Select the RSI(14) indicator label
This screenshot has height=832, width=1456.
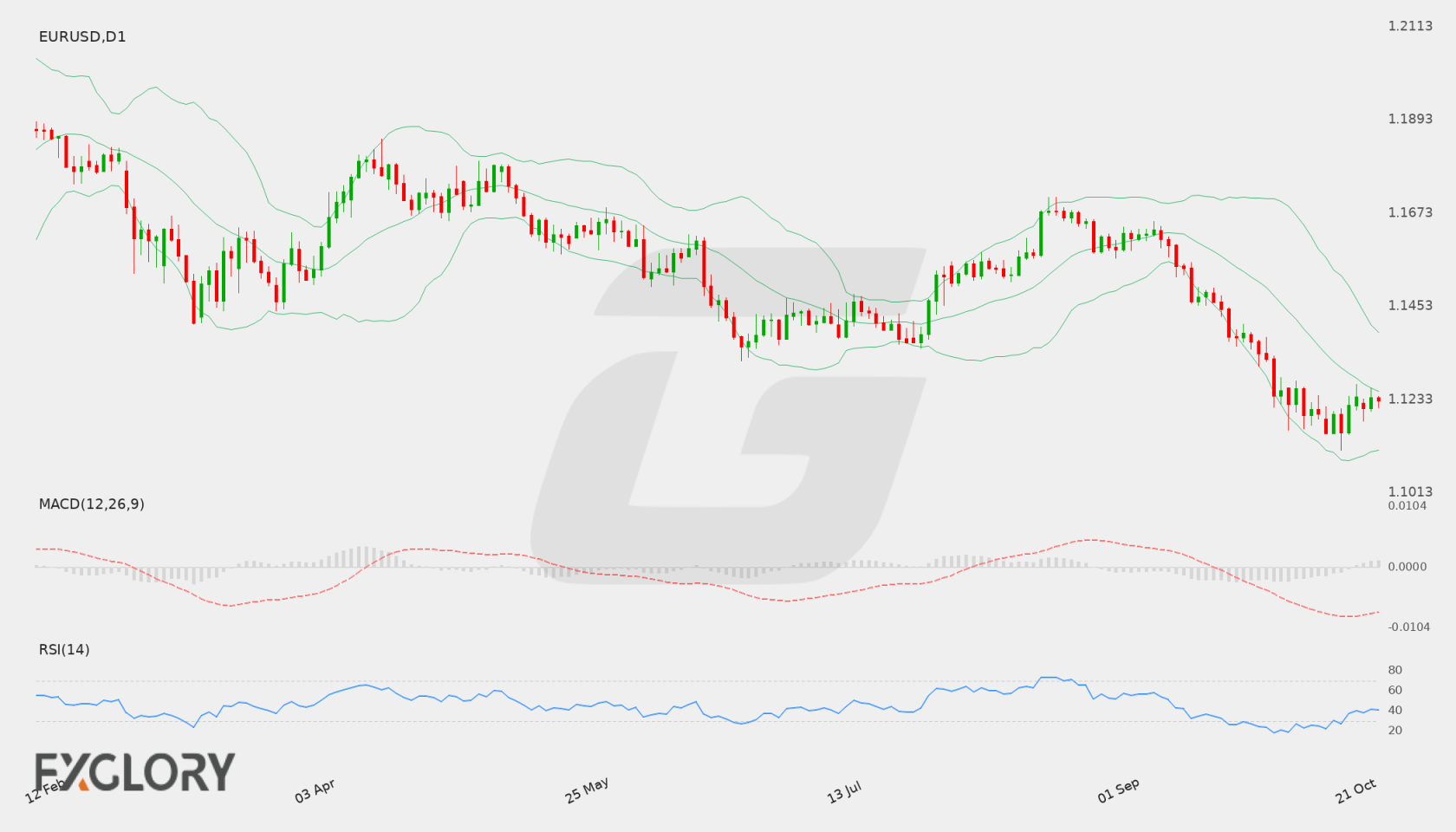click(64, 649)
